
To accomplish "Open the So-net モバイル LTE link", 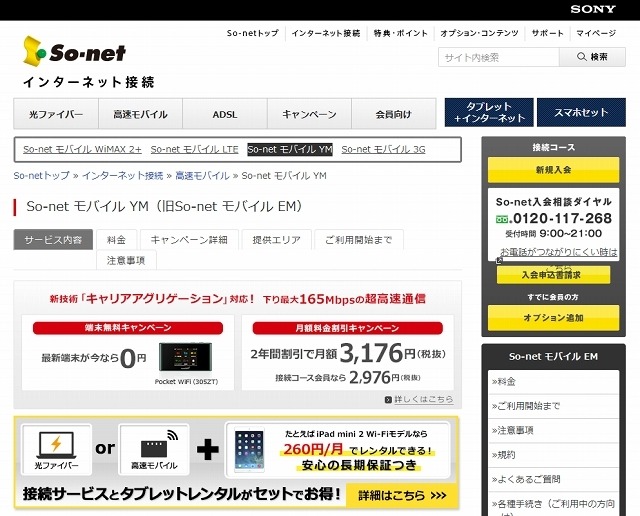I will click(194, 149).
